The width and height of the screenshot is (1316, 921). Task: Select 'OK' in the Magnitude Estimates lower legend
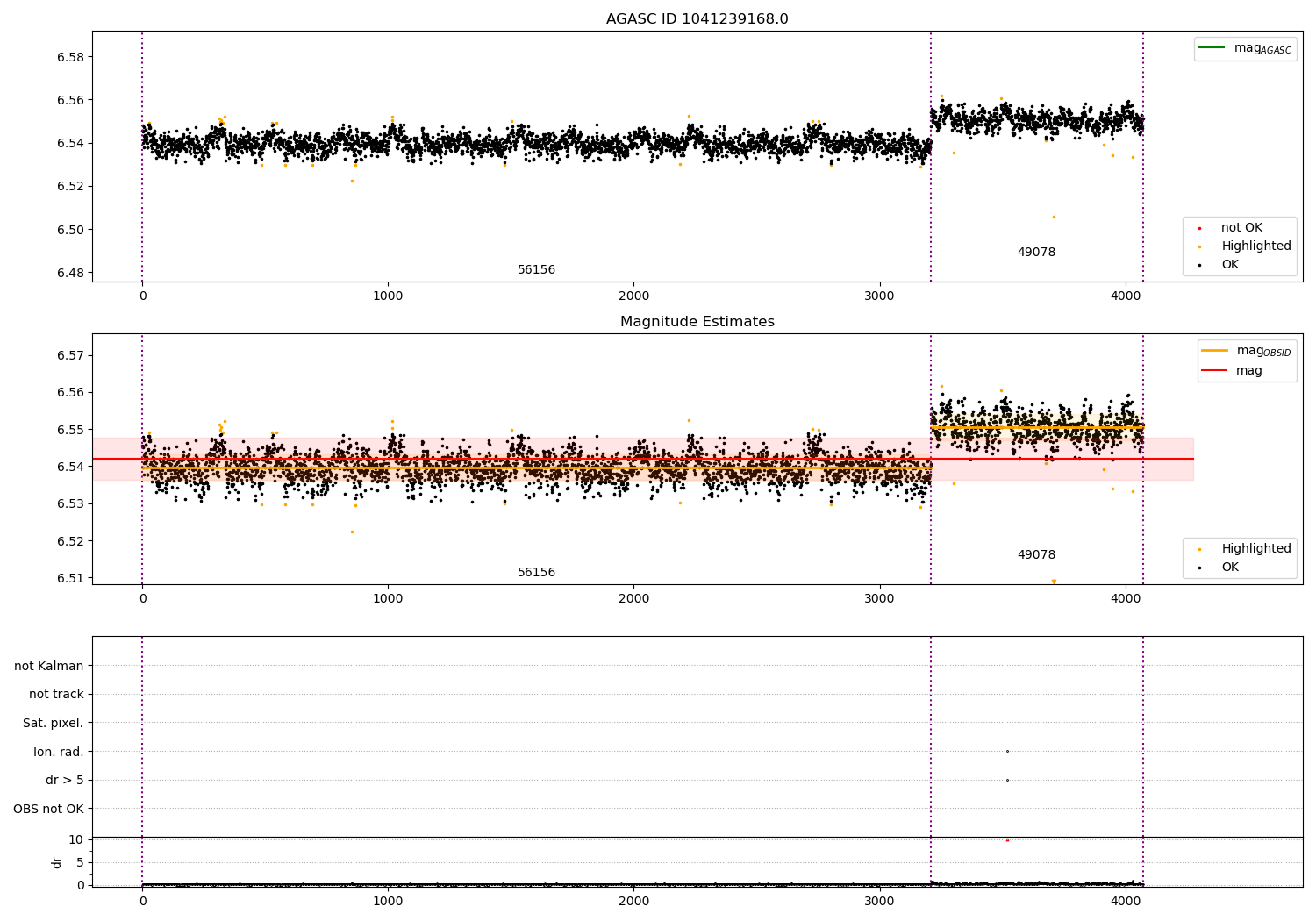1230,568
